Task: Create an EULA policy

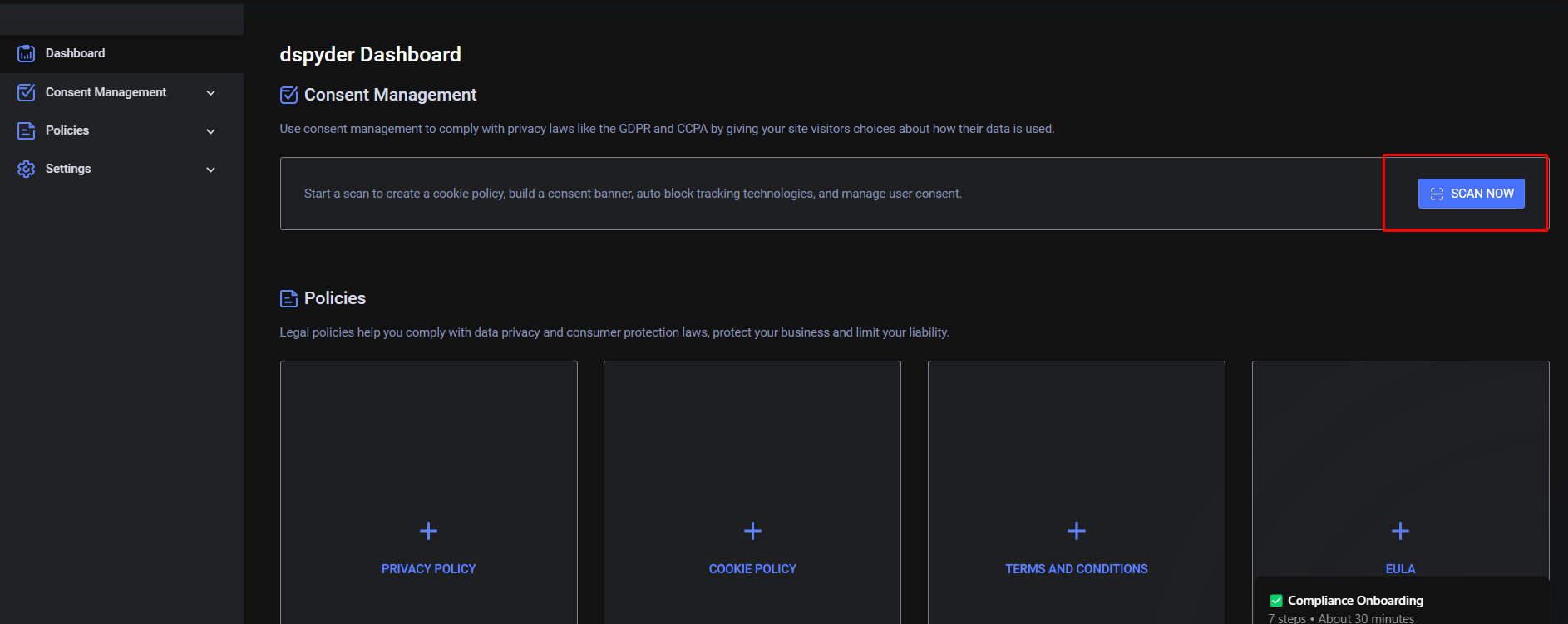Action: pyautogui.click(x=1400, y=469)
